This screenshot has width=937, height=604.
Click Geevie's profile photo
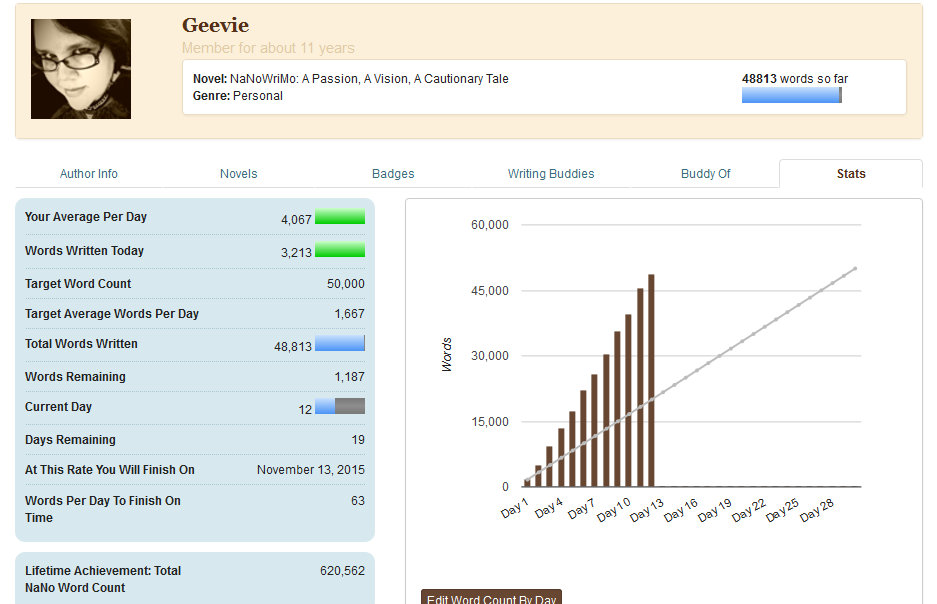click(81, 69)
